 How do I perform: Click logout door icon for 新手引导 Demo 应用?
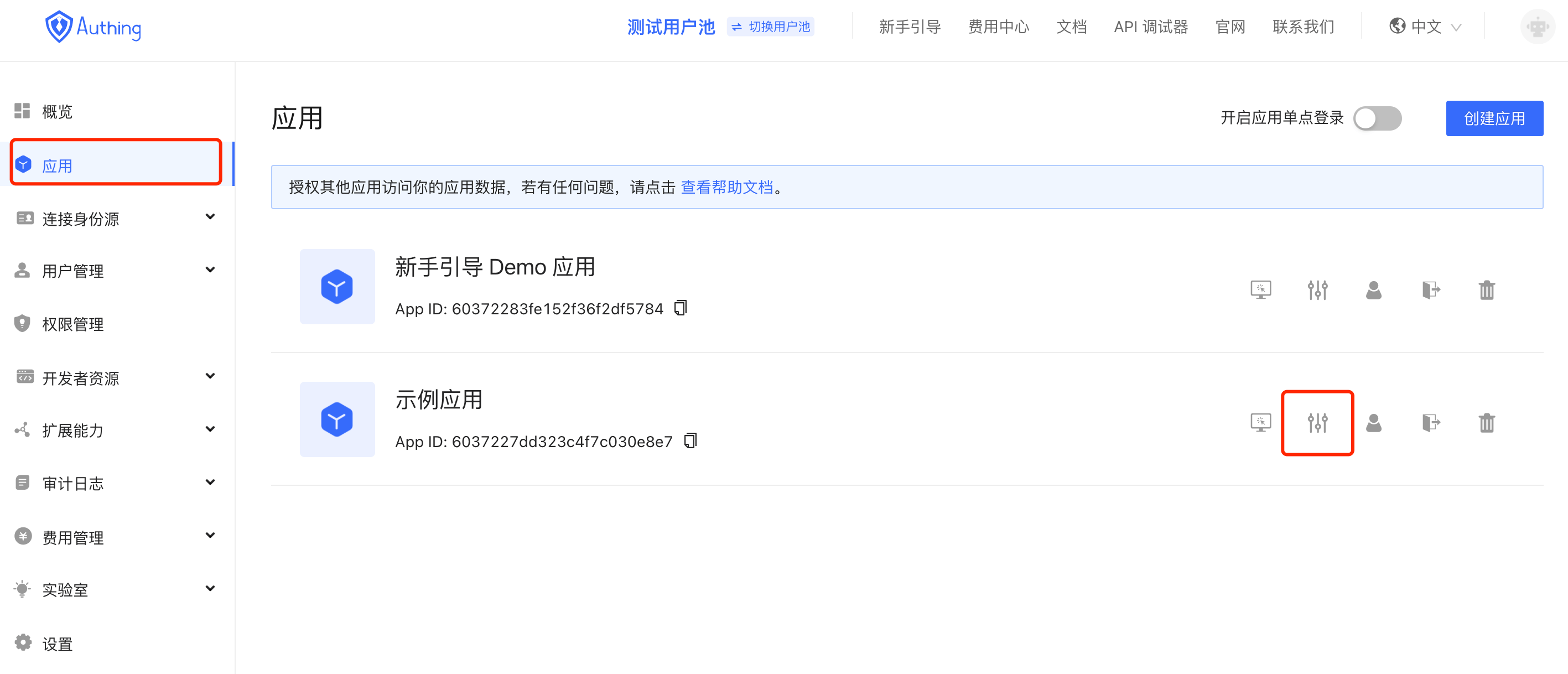pos(1430,290)
